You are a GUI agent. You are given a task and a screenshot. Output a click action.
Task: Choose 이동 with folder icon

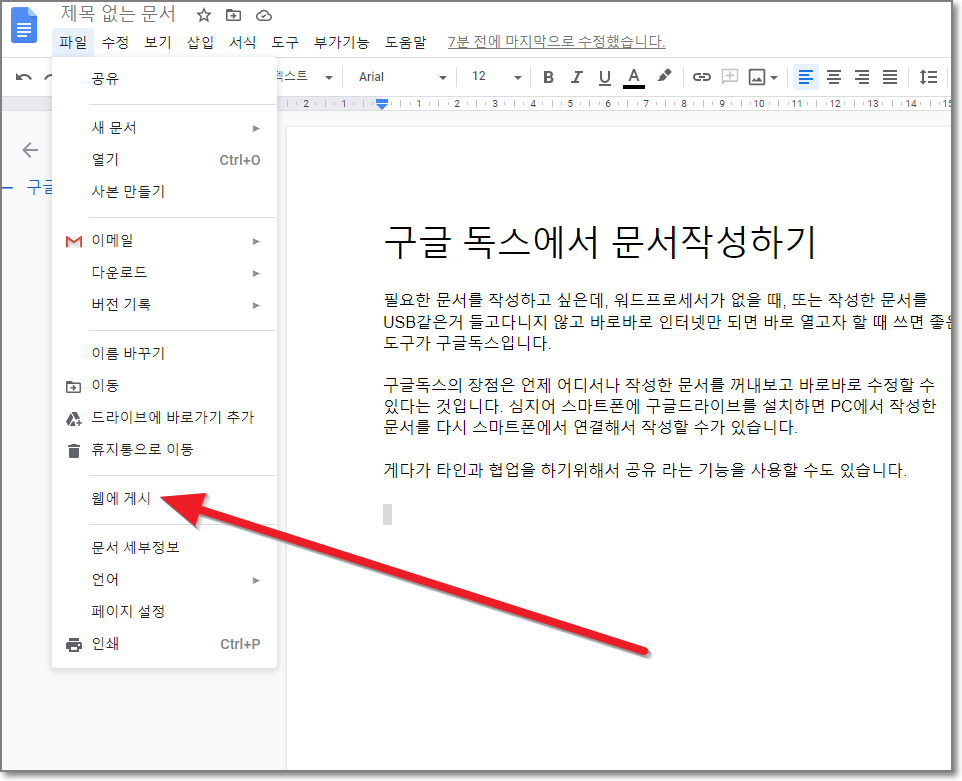(164, 385)
